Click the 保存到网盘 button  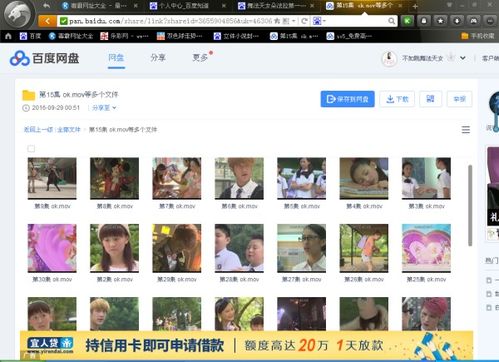347,99
